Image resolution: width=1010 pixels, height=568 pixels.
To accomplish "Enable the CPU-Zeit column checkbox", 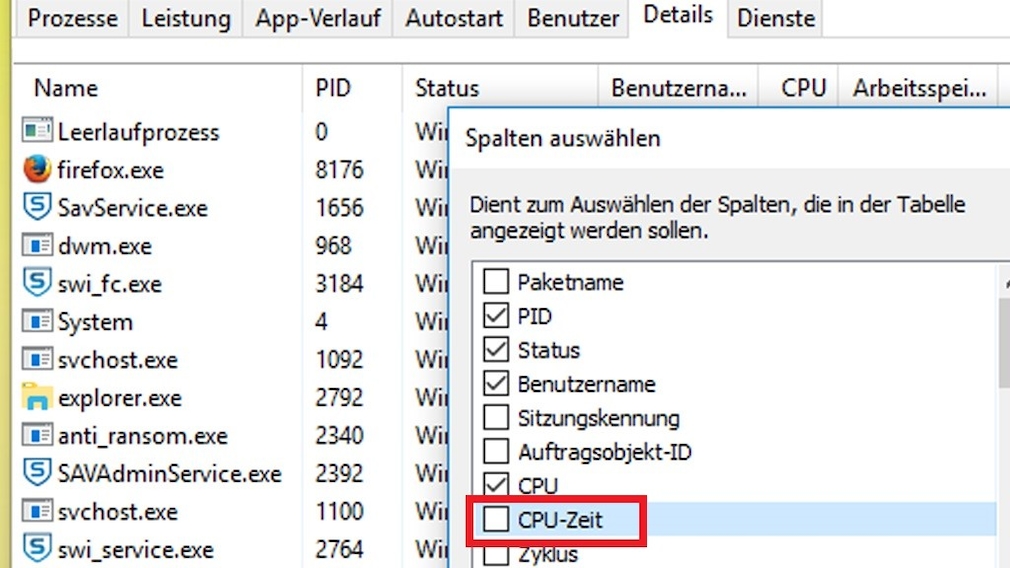I will point(496,519).
